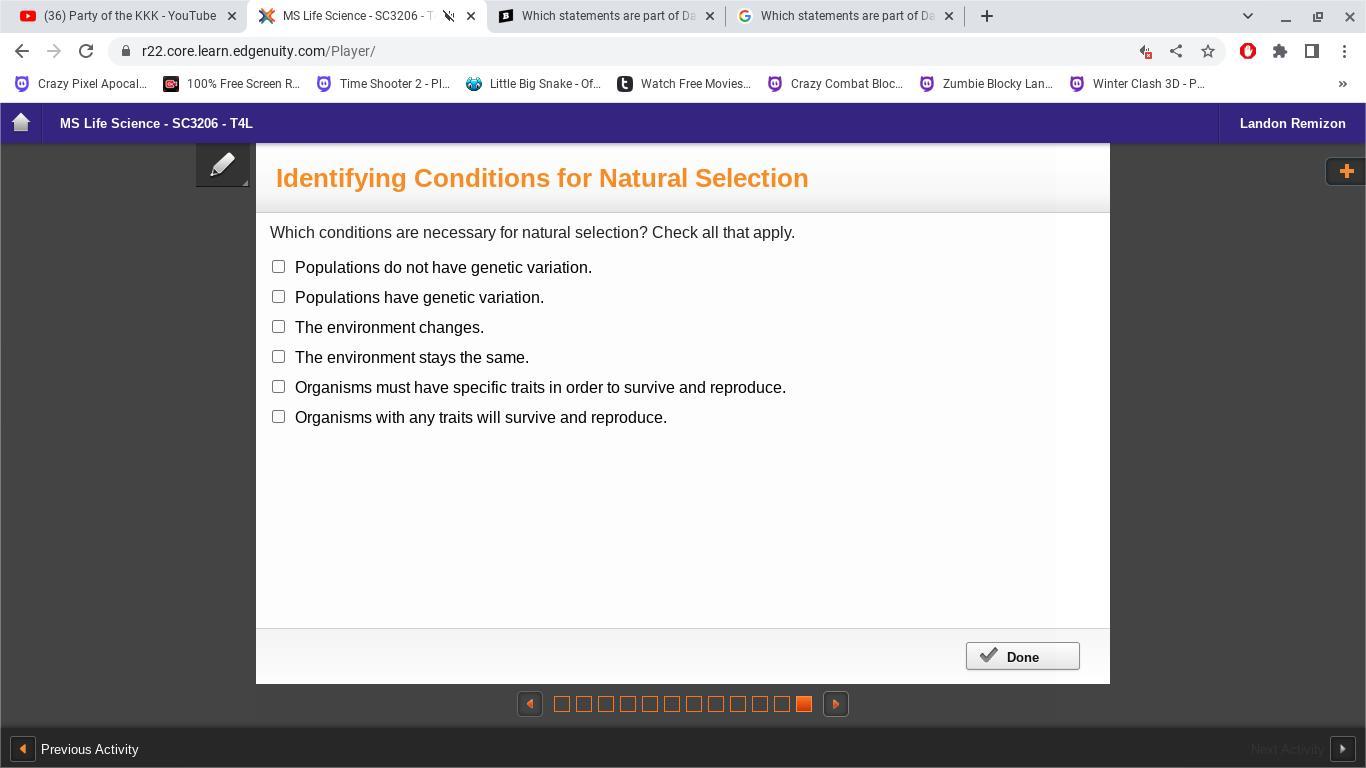Viewport: 1366px width, 768px height.
Task: Click the Edgenuity home icon
Action: click(x=21, y=123)
